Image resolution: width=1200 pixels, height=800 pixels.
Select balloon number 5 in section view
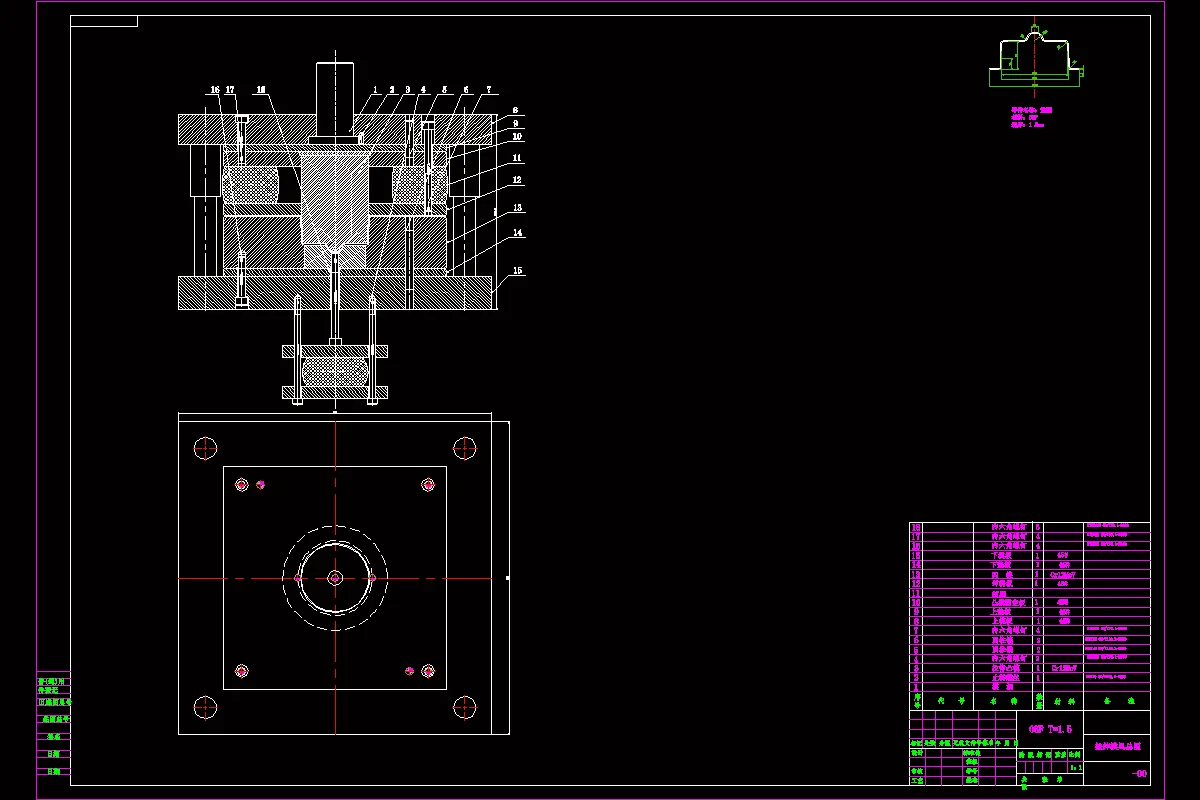pyautogui.click(x=444, y=89)
